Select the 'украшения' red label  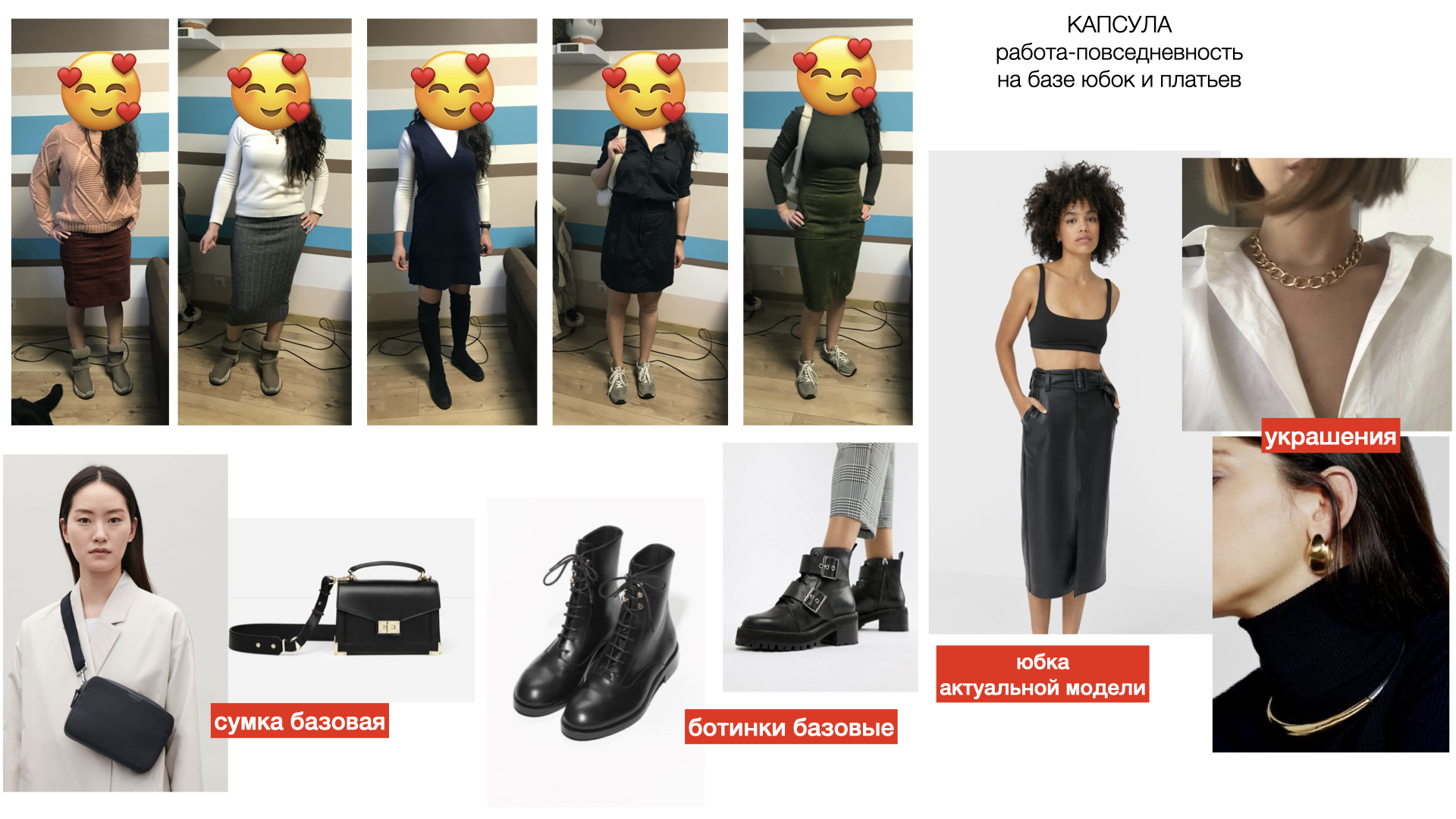(1330, 436)
